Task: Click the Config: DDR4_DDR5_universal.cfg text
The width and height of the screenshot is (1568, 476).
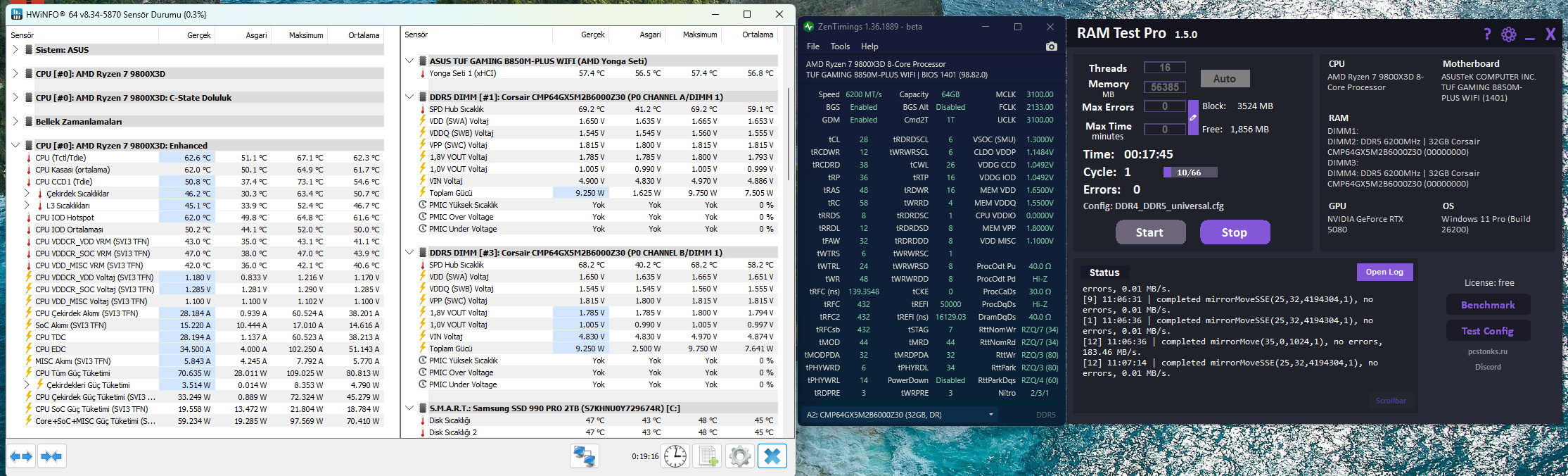Action: pyautogui.click(x=1153, y=206)
